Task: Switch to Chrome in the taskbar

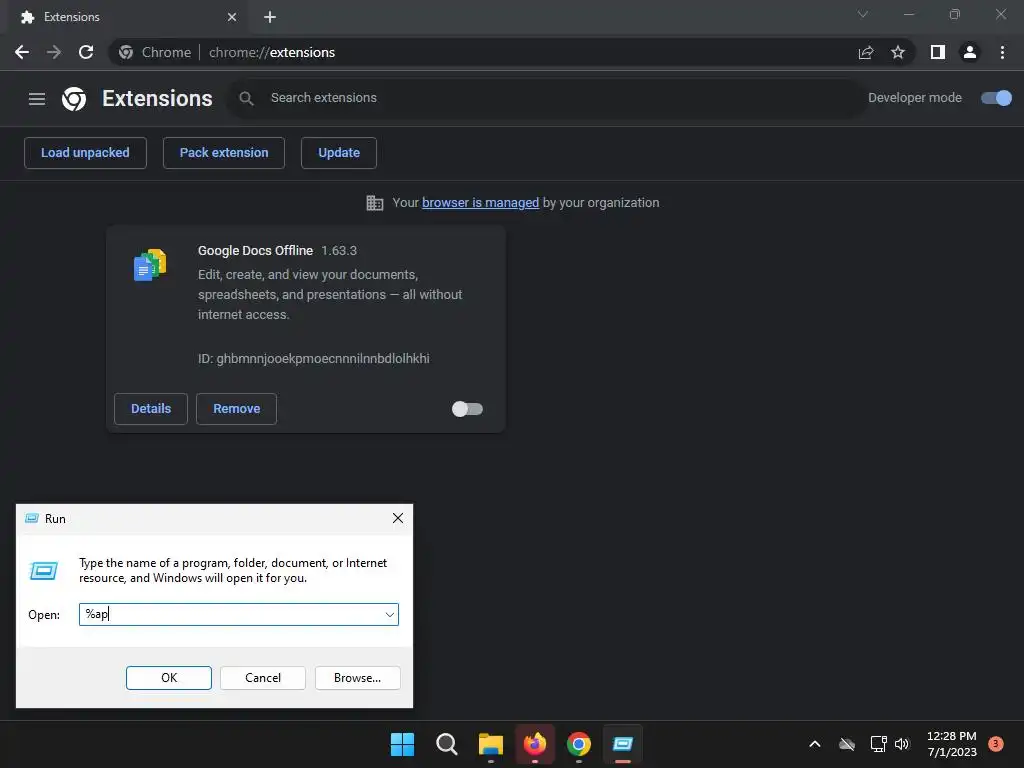Action: click(x=579, y=744)
